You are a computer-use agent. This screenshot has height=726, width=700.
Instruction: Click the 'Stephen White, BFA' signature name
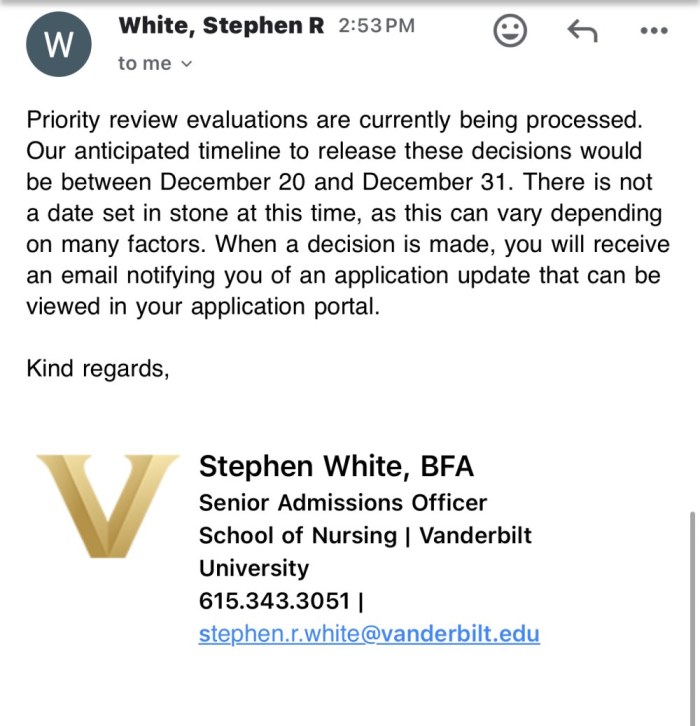click(x=336, y=466)
